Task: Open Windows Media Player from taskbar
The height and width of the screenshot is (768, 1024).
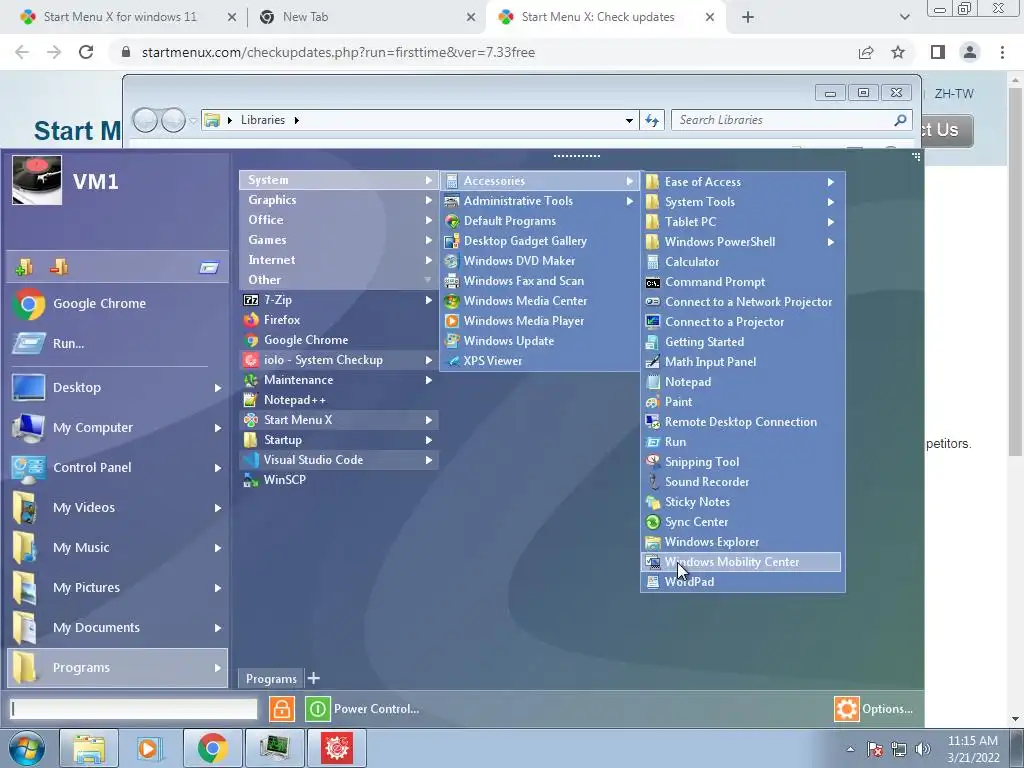Action: (150, 748)
